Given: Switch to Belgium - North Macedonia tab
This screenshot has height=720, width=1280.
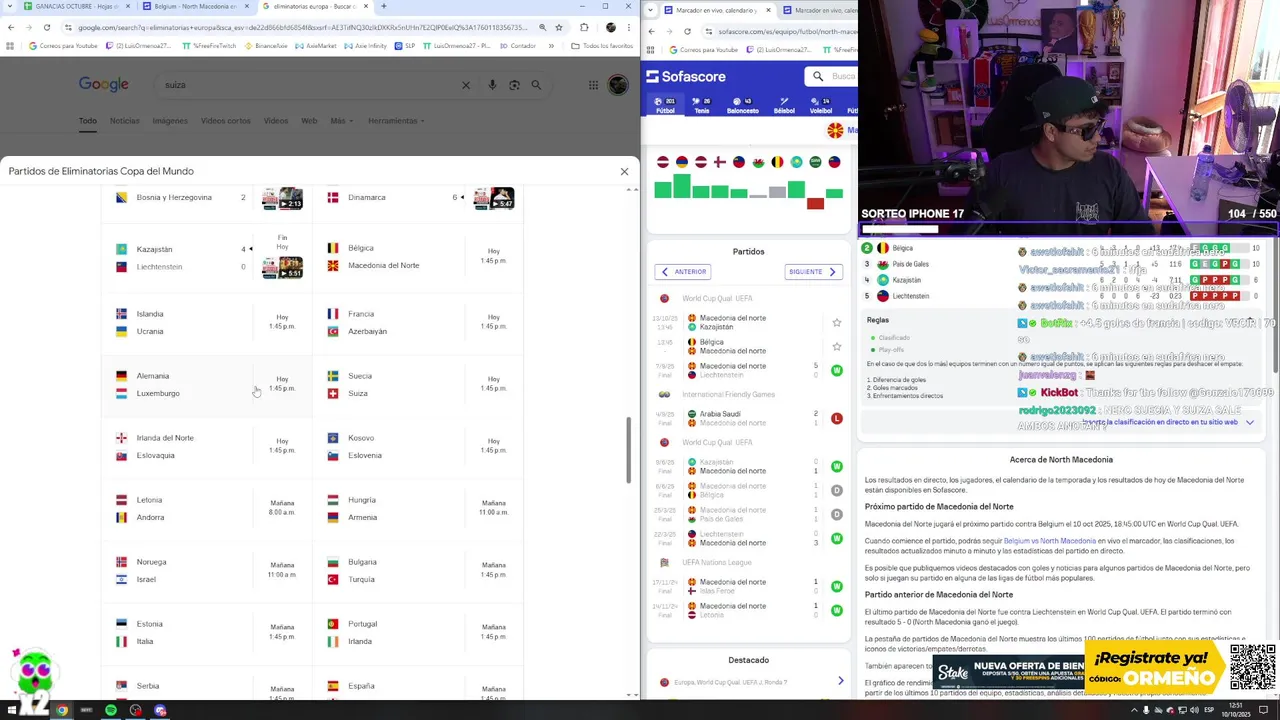Looking at the screenshot, I should pos(195,6).
